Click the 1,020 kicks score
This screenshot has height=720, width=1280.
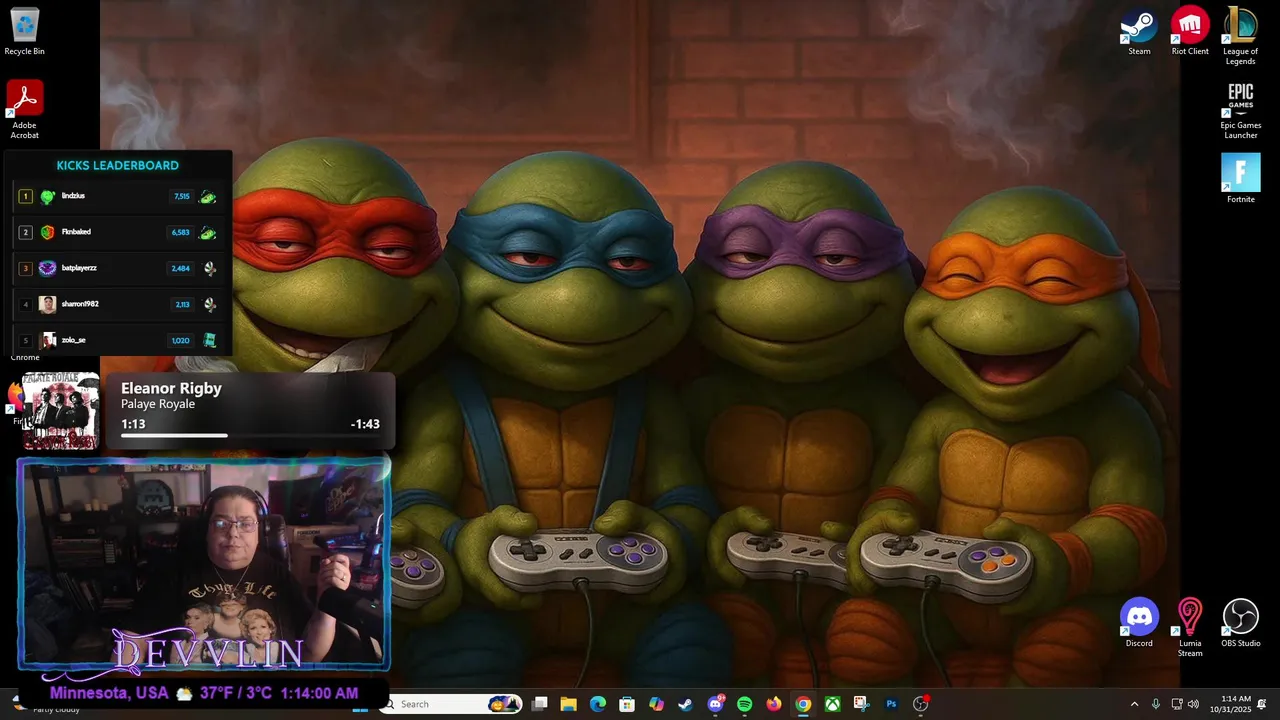click(x=180, y=340)
